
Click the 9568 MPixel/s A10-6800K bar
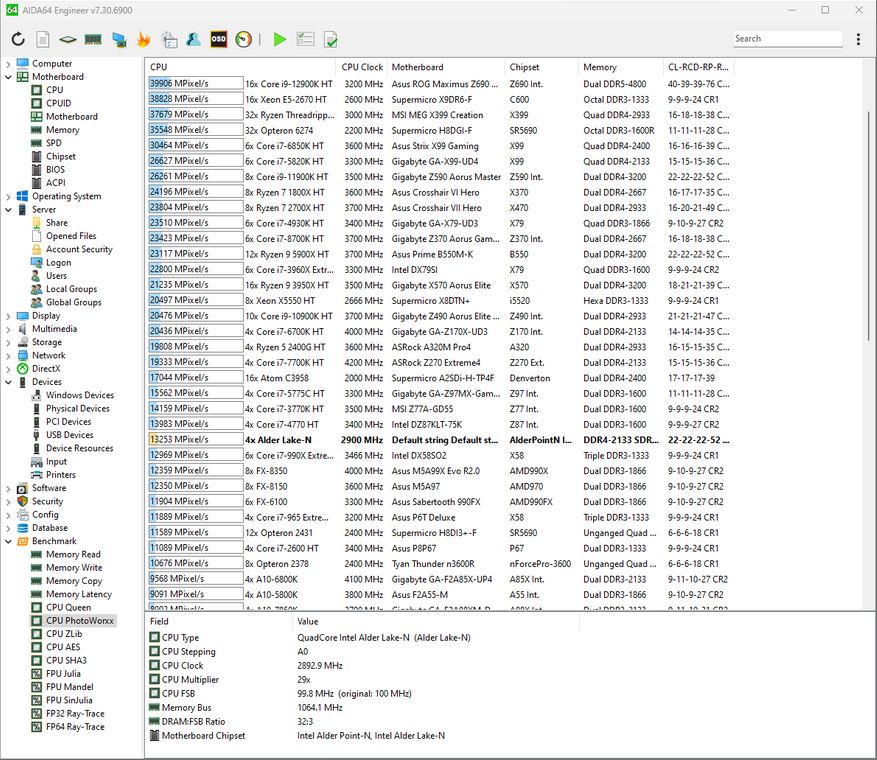196,579
